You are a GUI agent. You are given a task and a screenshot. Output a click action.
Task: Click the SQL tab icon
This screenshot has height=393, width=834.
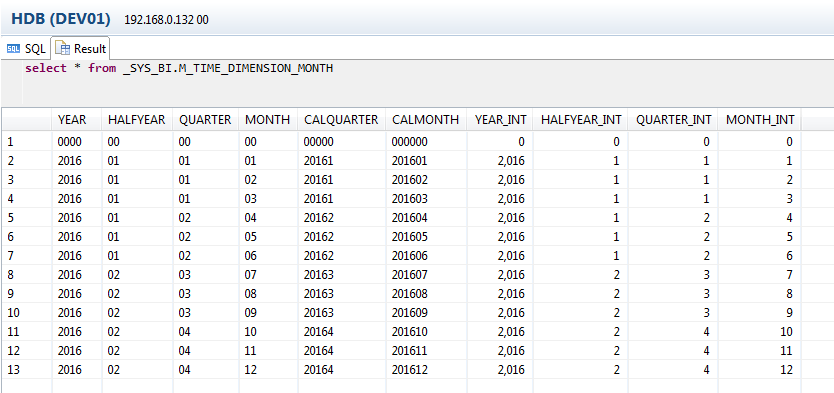(x=13, y=49)
